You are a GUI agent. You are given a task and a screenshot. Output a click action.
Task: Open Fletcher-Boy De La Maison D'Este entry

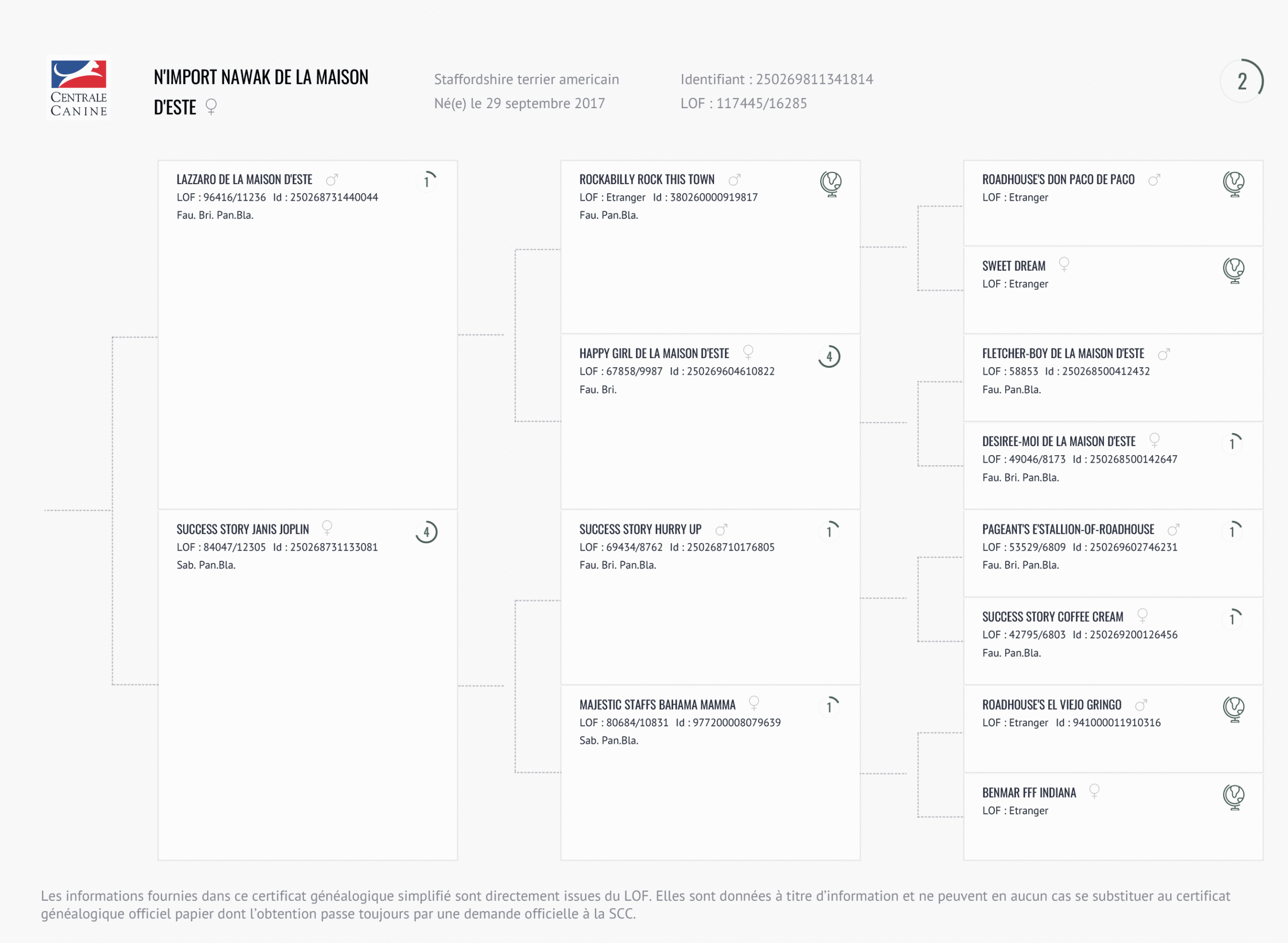[x=1063, y=354]
